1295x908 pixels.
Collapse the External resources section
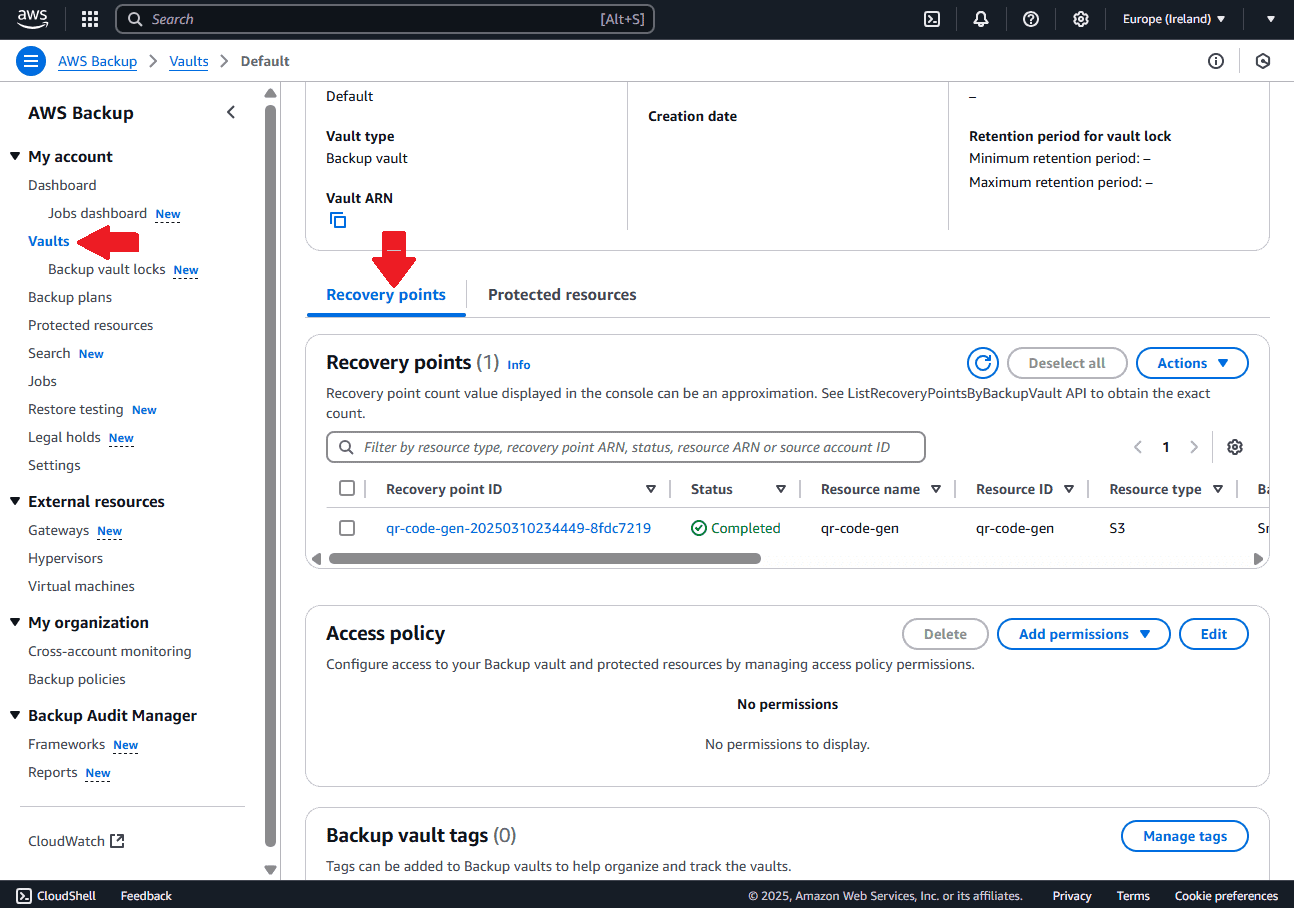[15, 502]
